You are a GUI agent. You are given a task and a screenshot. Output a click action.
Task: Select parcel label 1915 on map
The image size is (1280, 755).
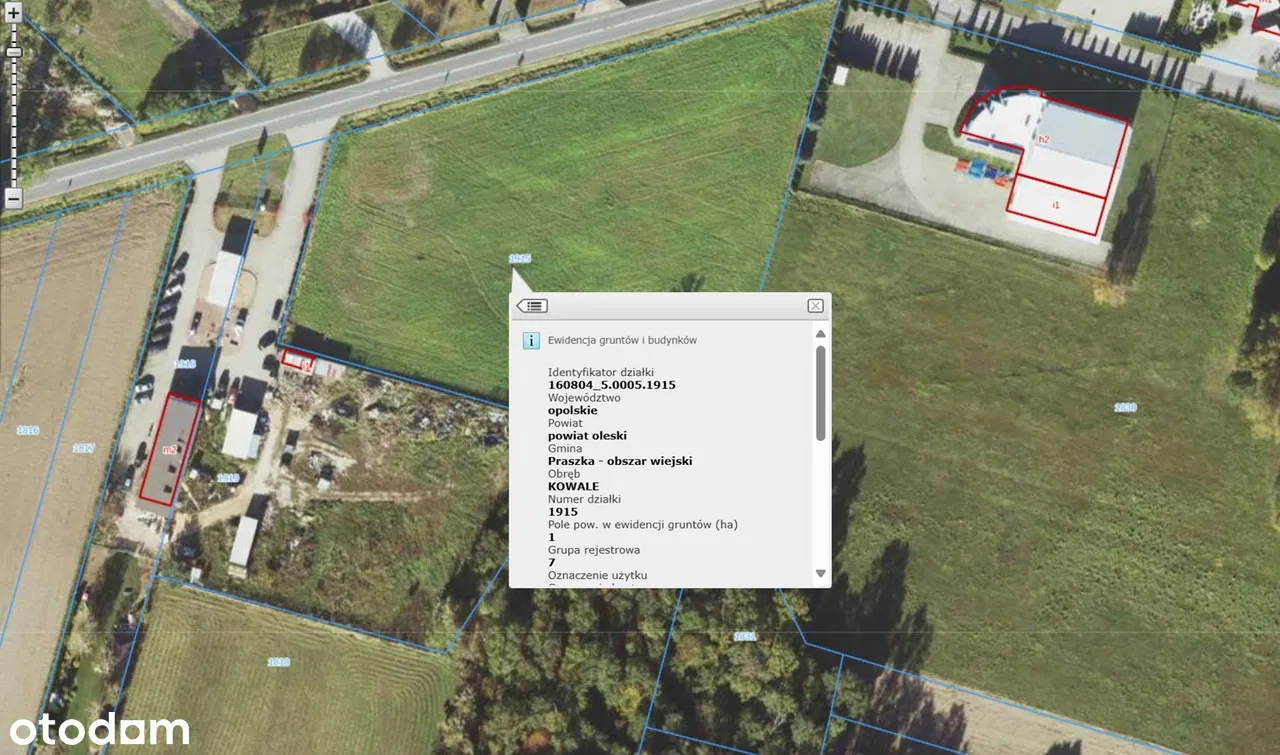[519, 259]
